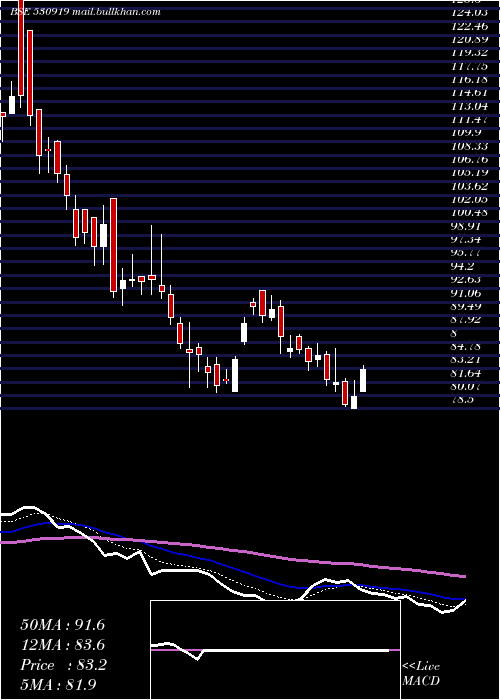
Task: Click the 114.61 price axis label
Action: click(469, 93)
